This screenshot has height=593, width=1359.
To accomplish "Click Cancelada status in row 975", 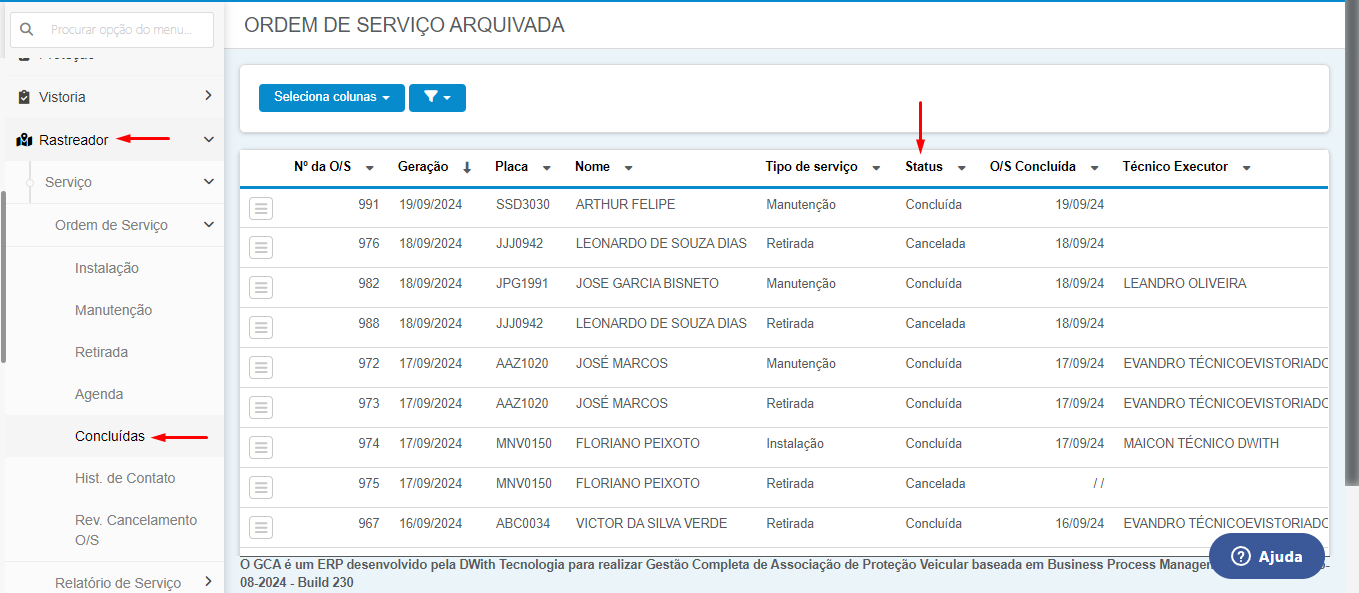I will (x=936, y=484).
